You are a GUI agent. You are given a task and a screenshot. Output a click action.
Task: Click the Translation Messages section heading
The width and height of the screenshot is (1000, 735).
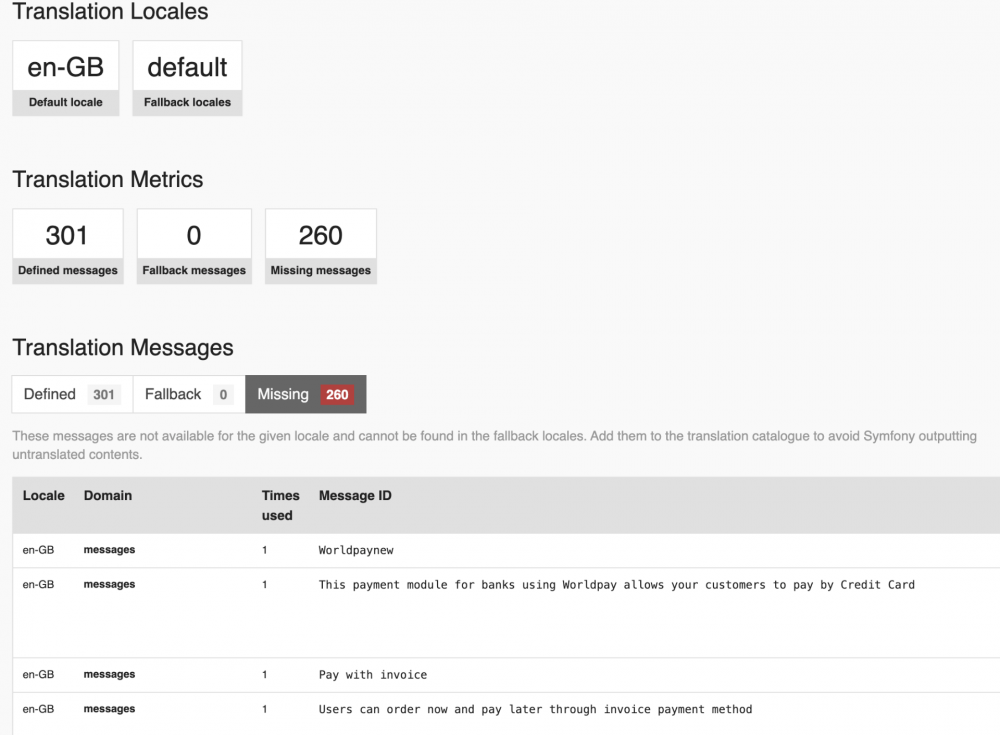(x=122, y=348)
